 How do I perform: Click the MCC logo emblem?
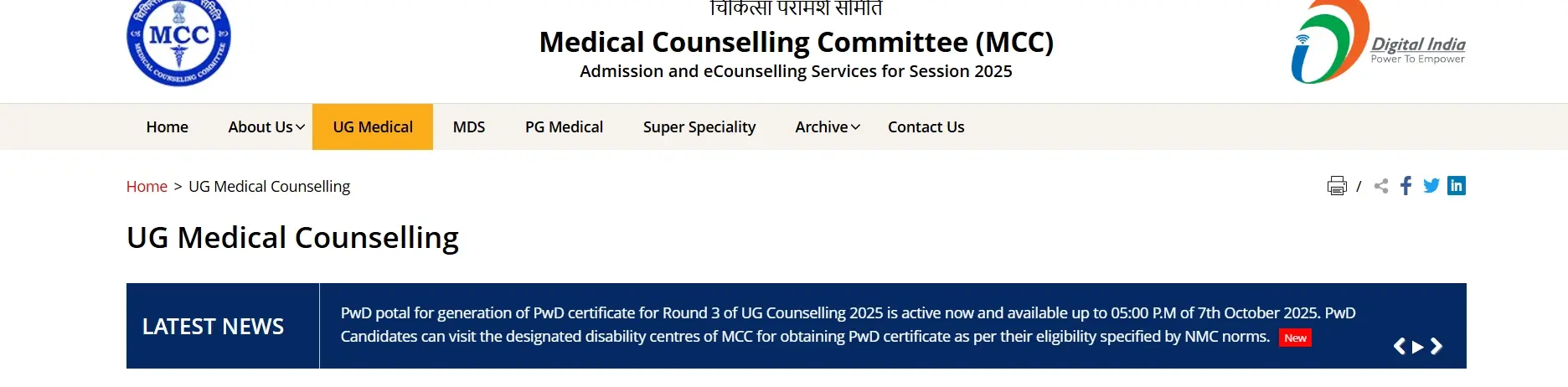(178, 42)
